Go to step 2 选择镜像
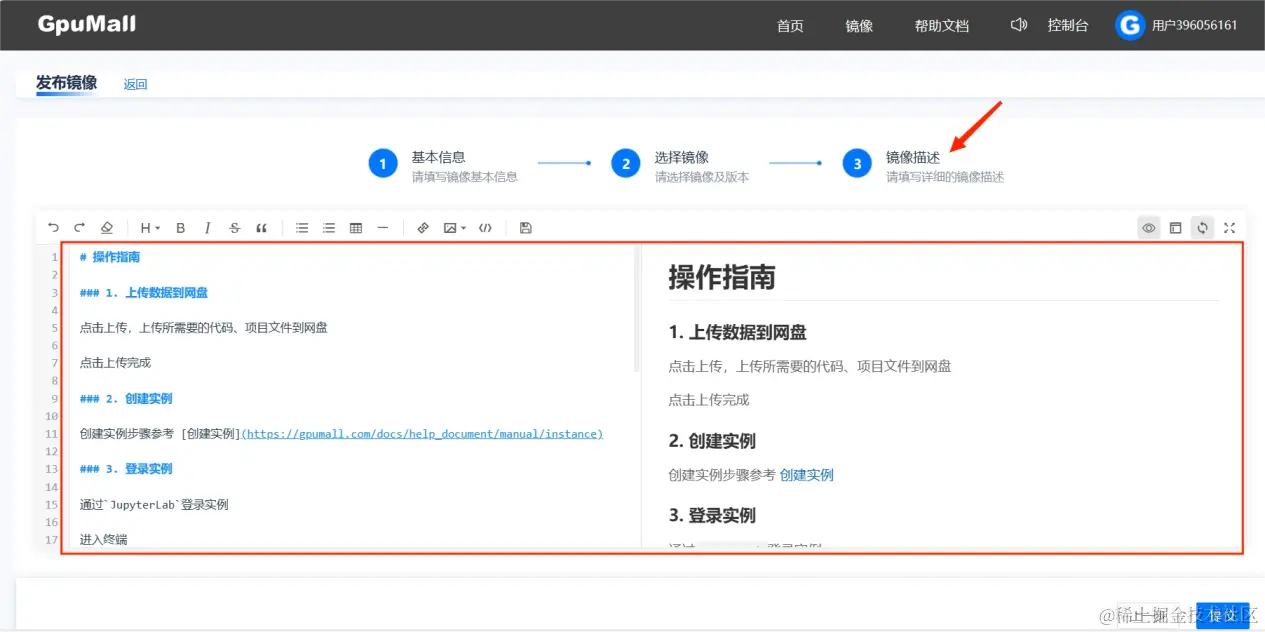Image resolution: width=1265 pixels, height=632 pixels. [x=682, y=157]
